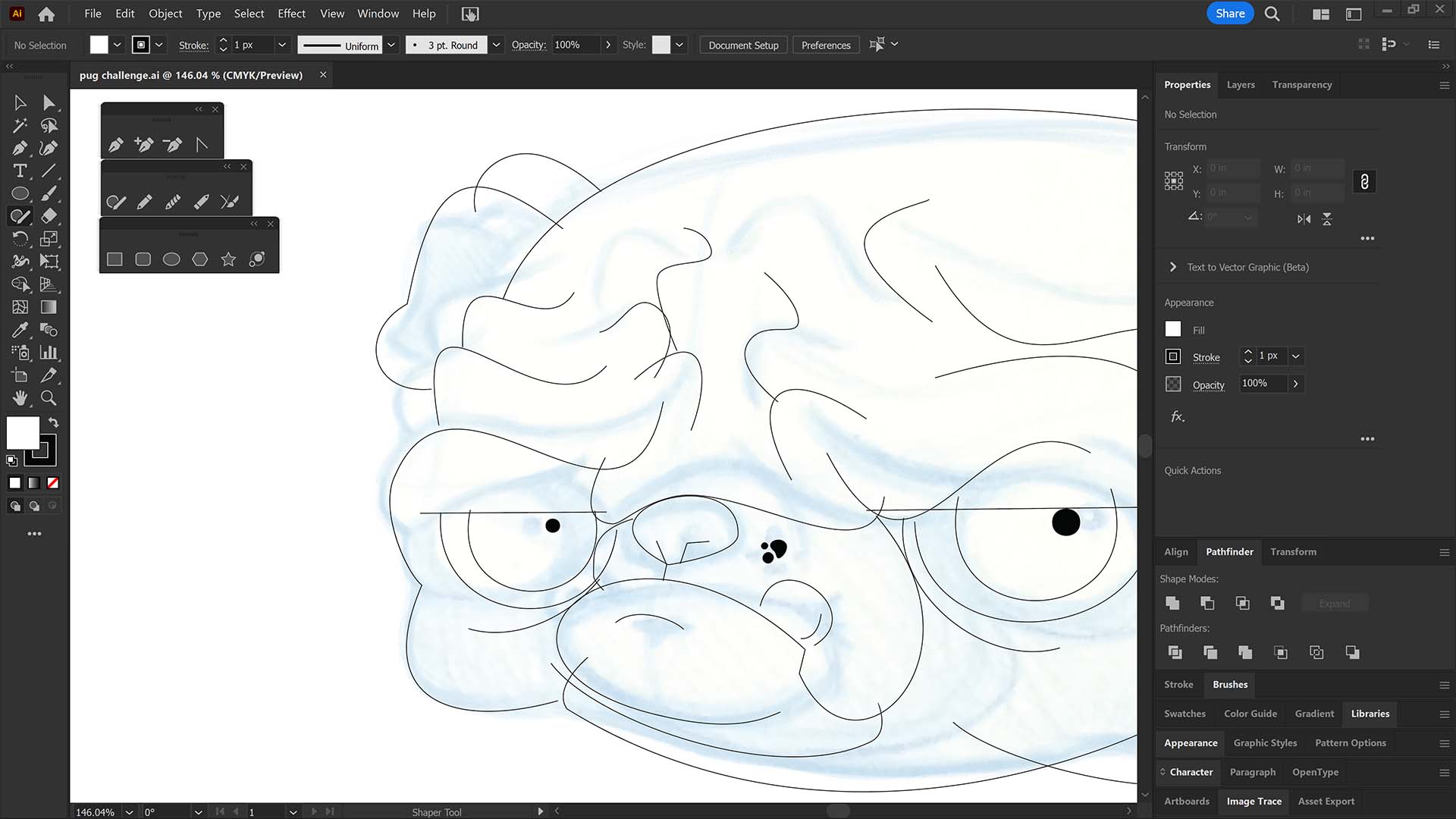Switch to Draw Normal mode
This screenshot has height=819, width=1456.
(x=15, y=506)
